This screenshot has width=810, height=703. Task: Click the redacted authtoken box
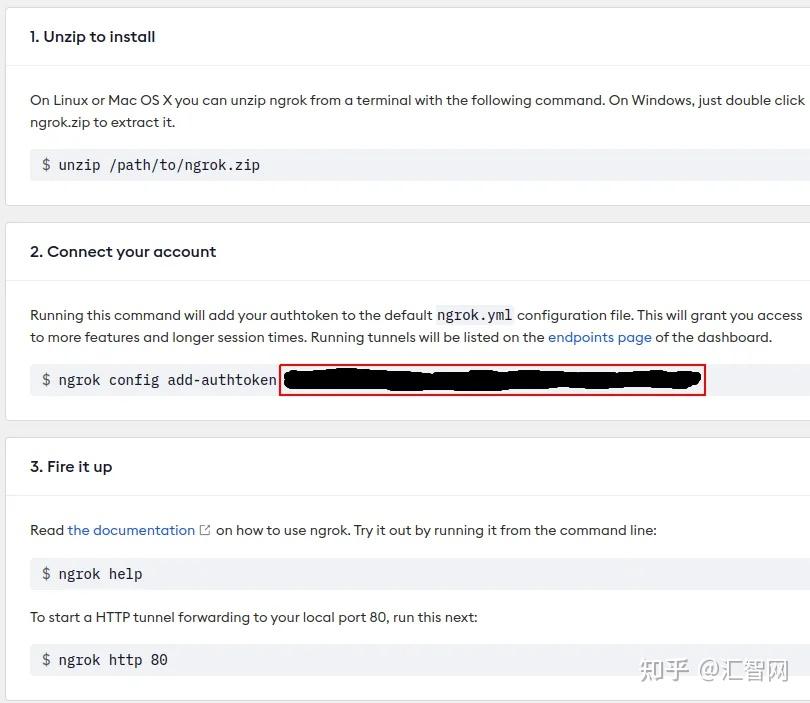point(492,380)
